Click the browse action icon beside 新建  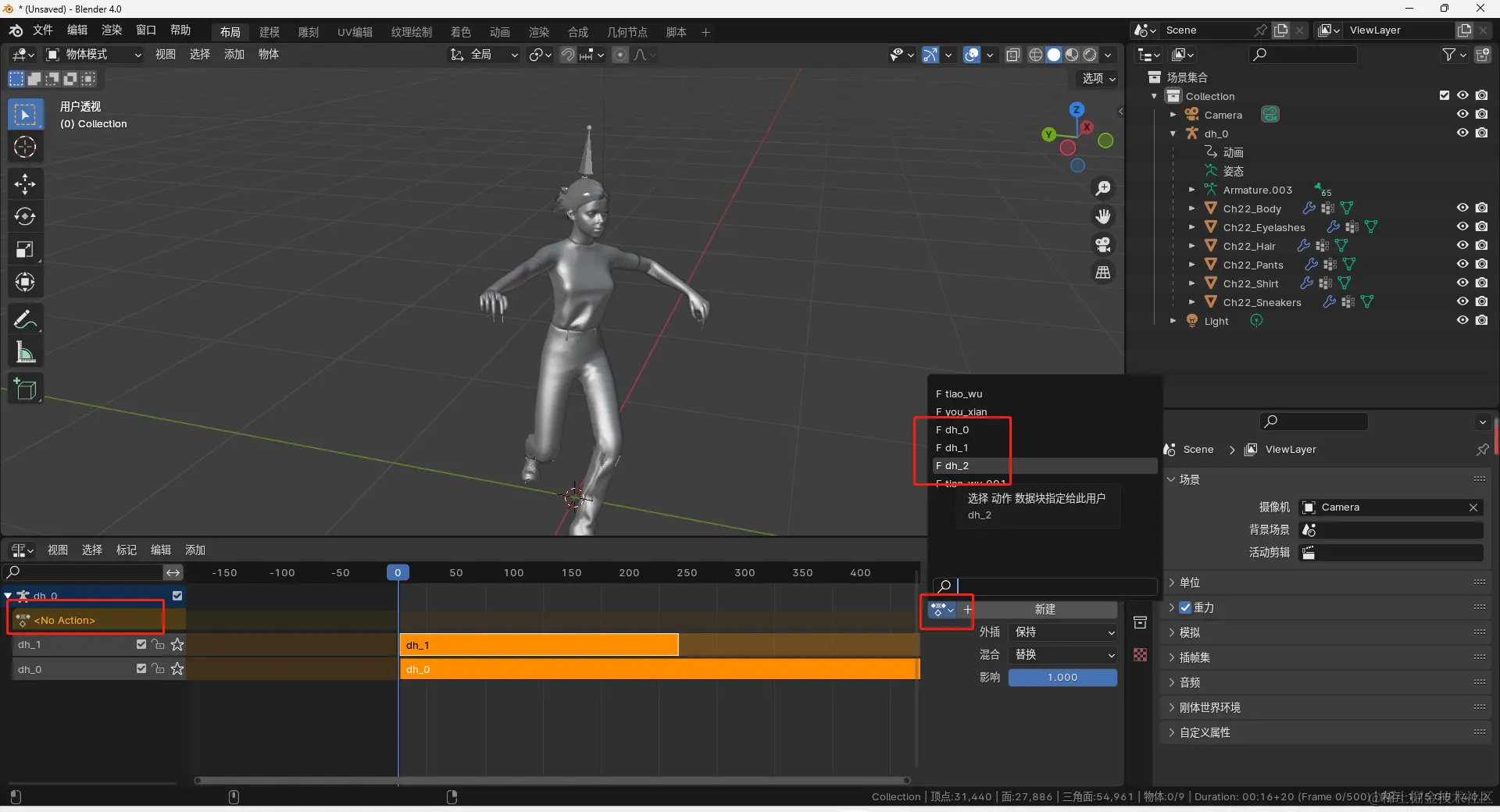click(943, 609)
